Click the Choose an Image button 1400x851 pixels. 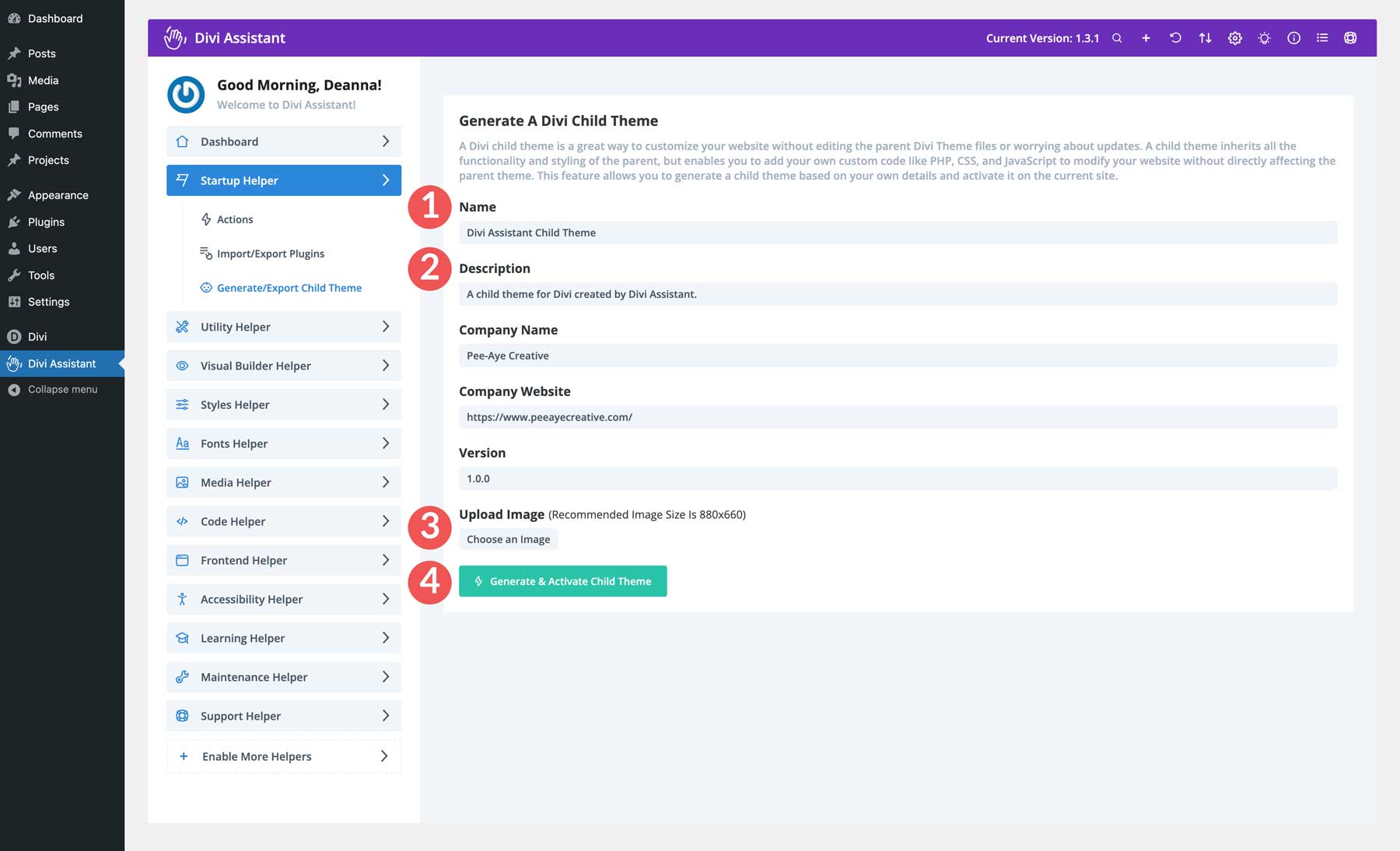tap(508, 539)
